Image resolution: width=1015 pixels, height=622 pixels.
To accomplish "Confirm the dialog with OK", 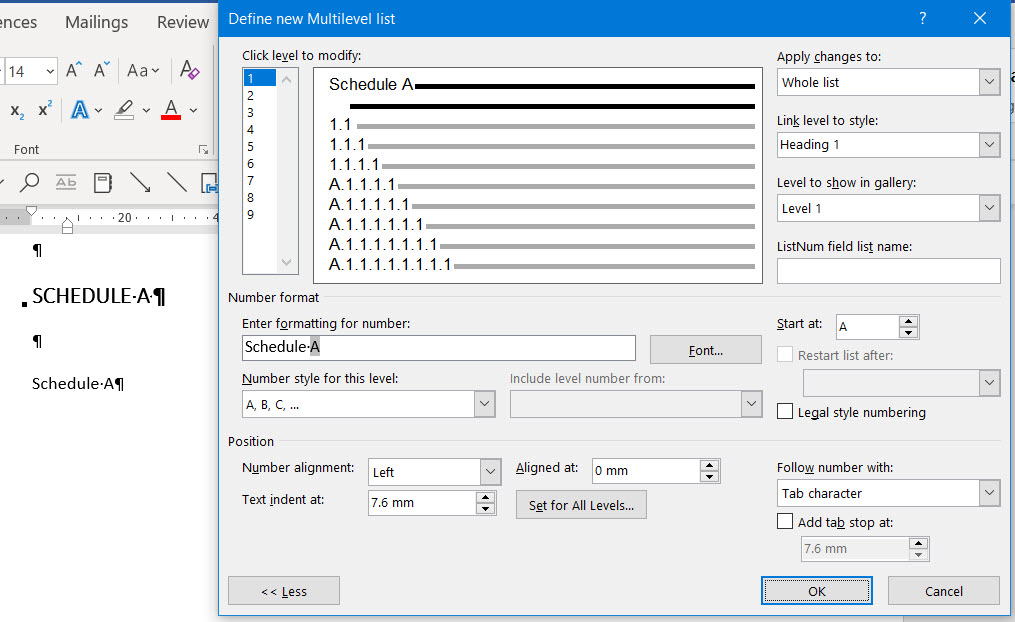I will tap(816, 591).
